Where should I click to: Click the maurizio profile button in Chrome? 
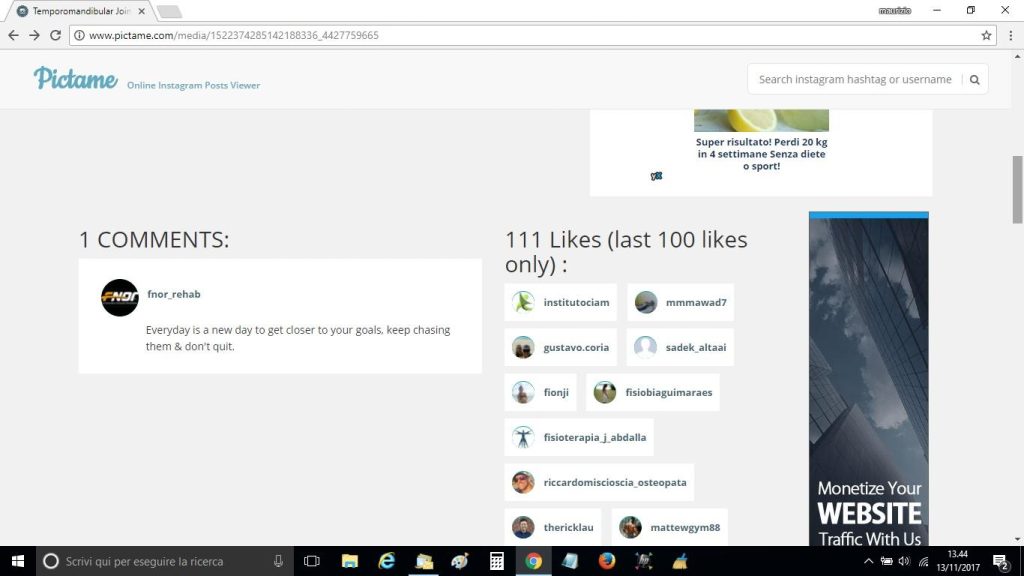click(x=895, y=10)
